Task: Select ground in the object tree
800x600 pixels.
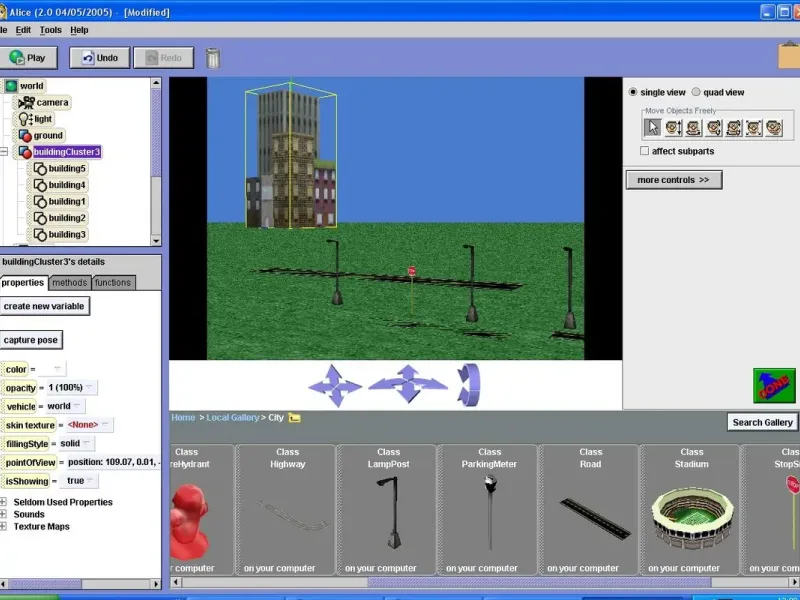Action: tap(41, 135)
